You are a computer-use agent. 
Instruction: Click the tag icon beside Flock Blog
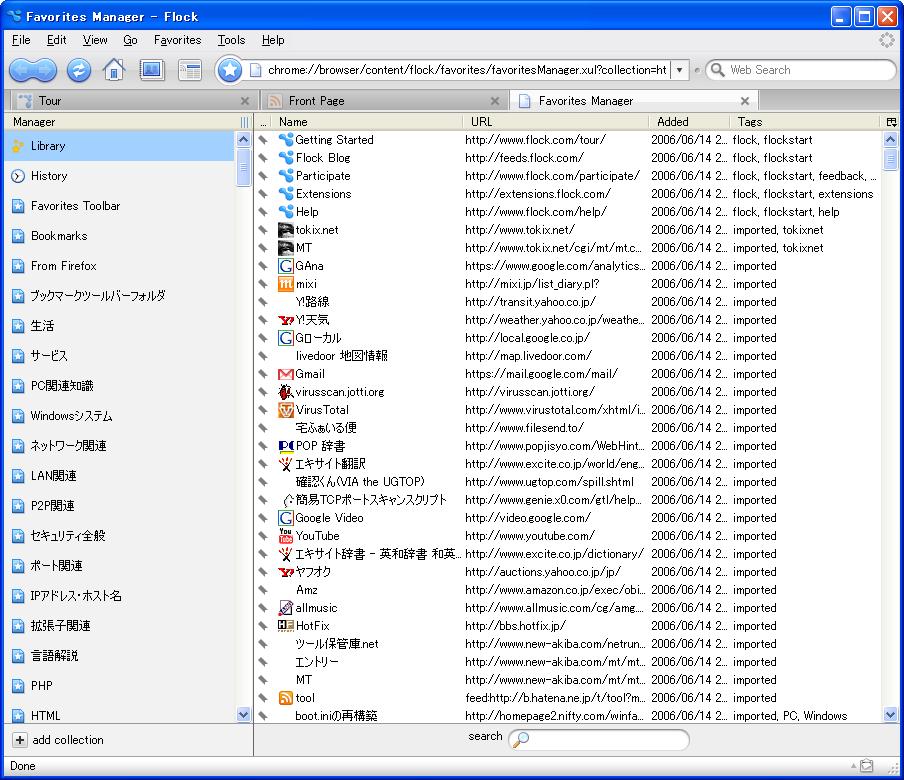[x=263, y=158]
